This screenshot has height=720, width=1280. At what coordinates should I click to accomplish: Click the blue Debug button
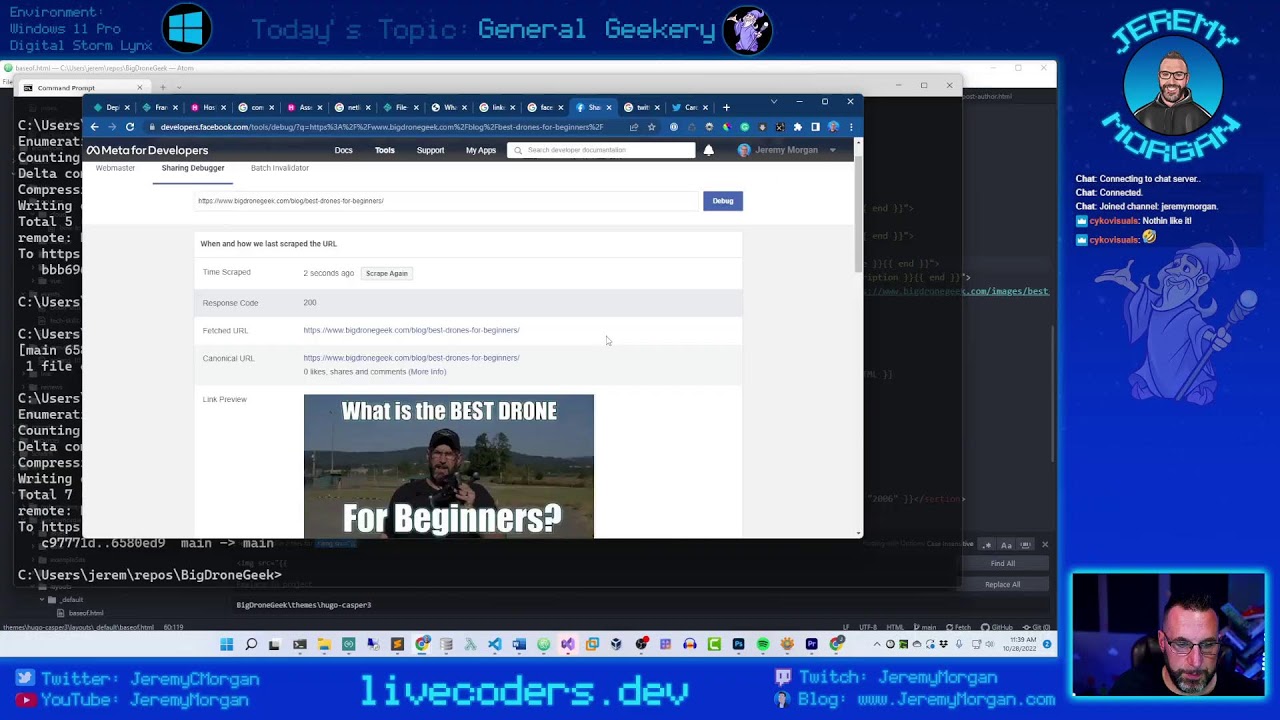[x=723, y=201]
